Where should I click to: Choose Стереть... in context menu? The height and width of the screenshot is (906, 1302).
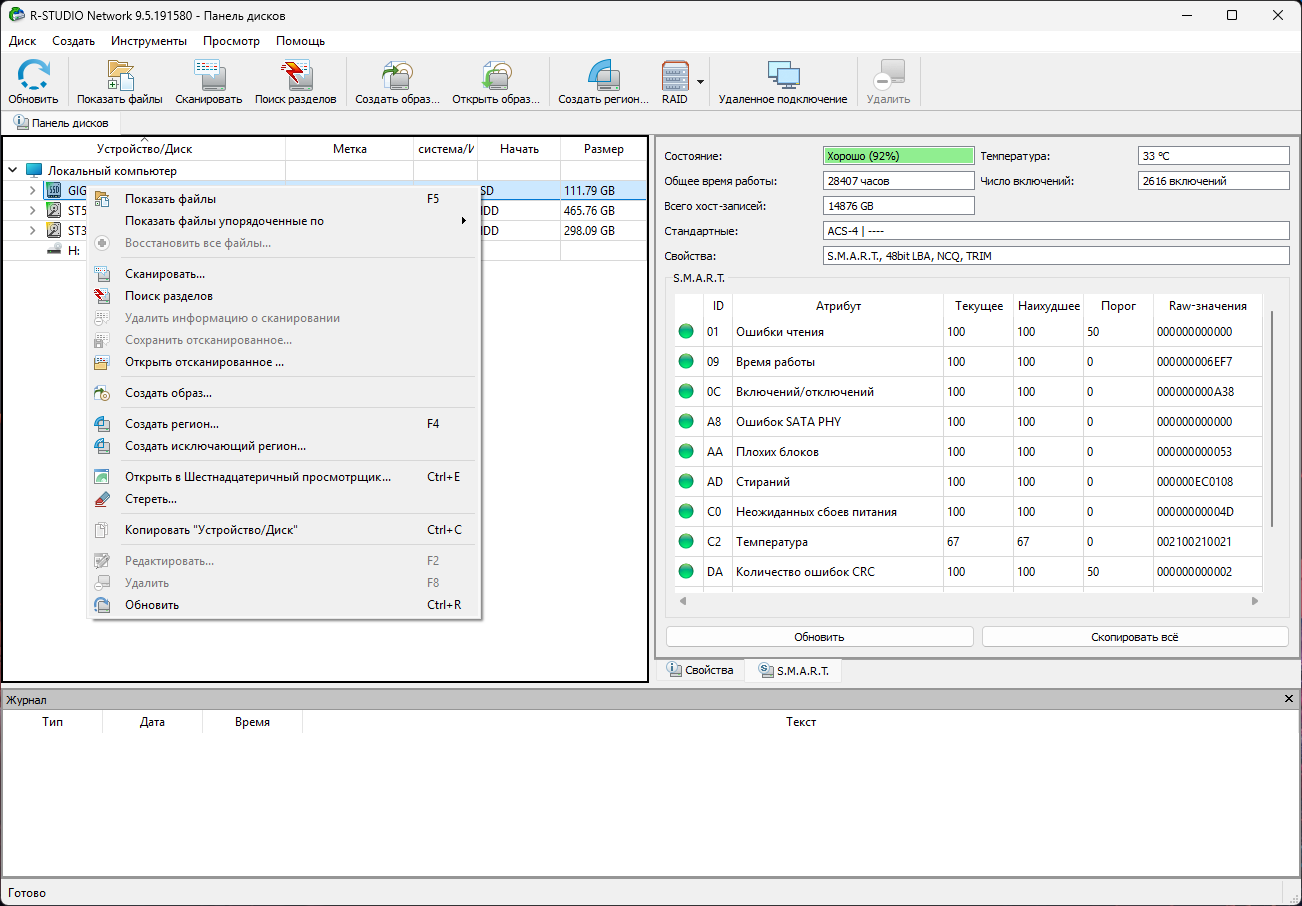click(285, 499)
